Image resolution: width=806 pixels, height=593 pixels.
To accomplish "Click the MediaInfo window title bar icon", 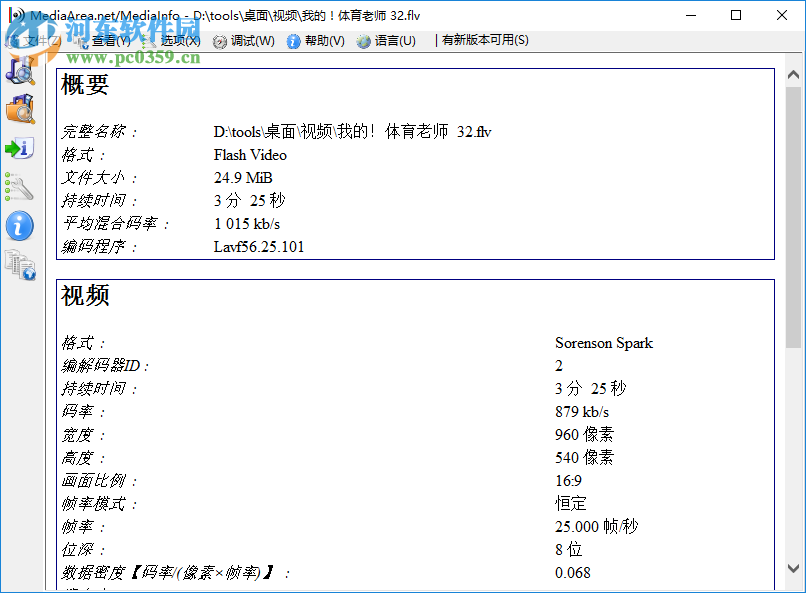I will tap(14, 14).
